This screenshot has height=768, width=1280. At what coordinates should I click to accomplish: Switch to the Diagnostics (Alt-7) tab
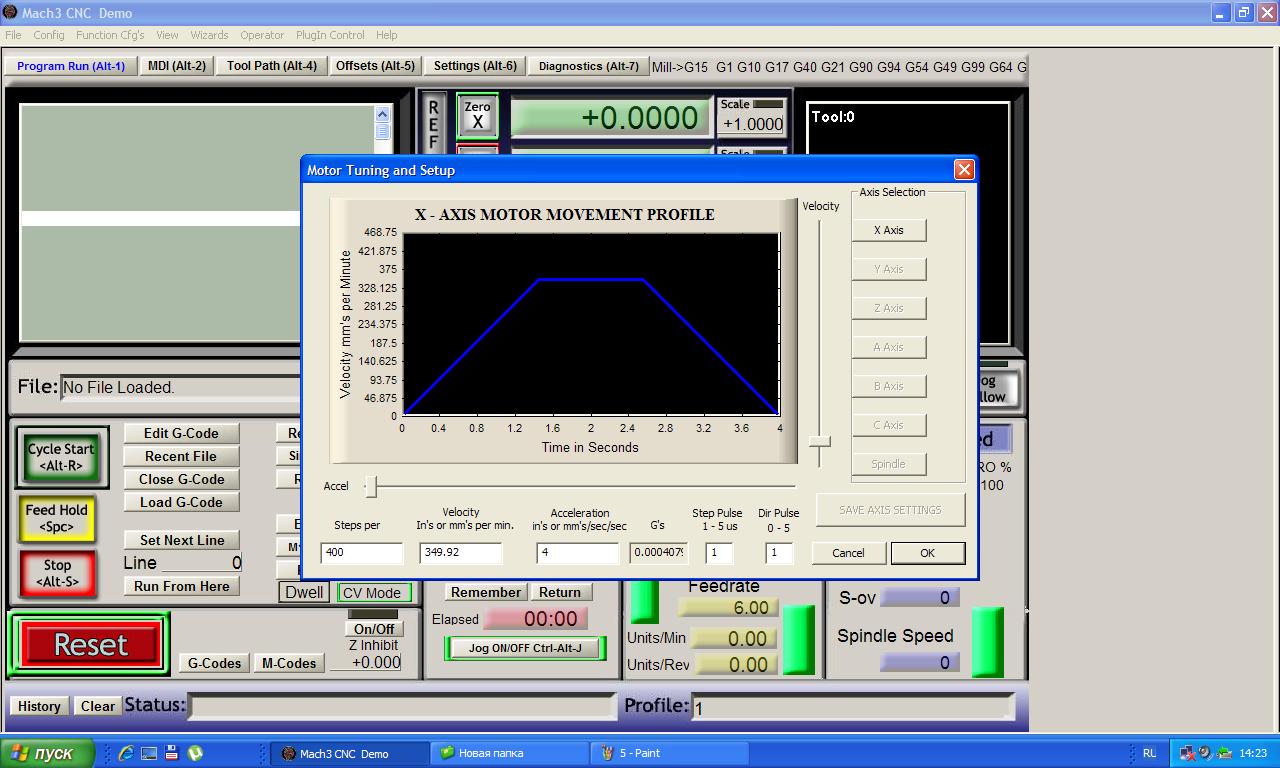pos(588,66)
